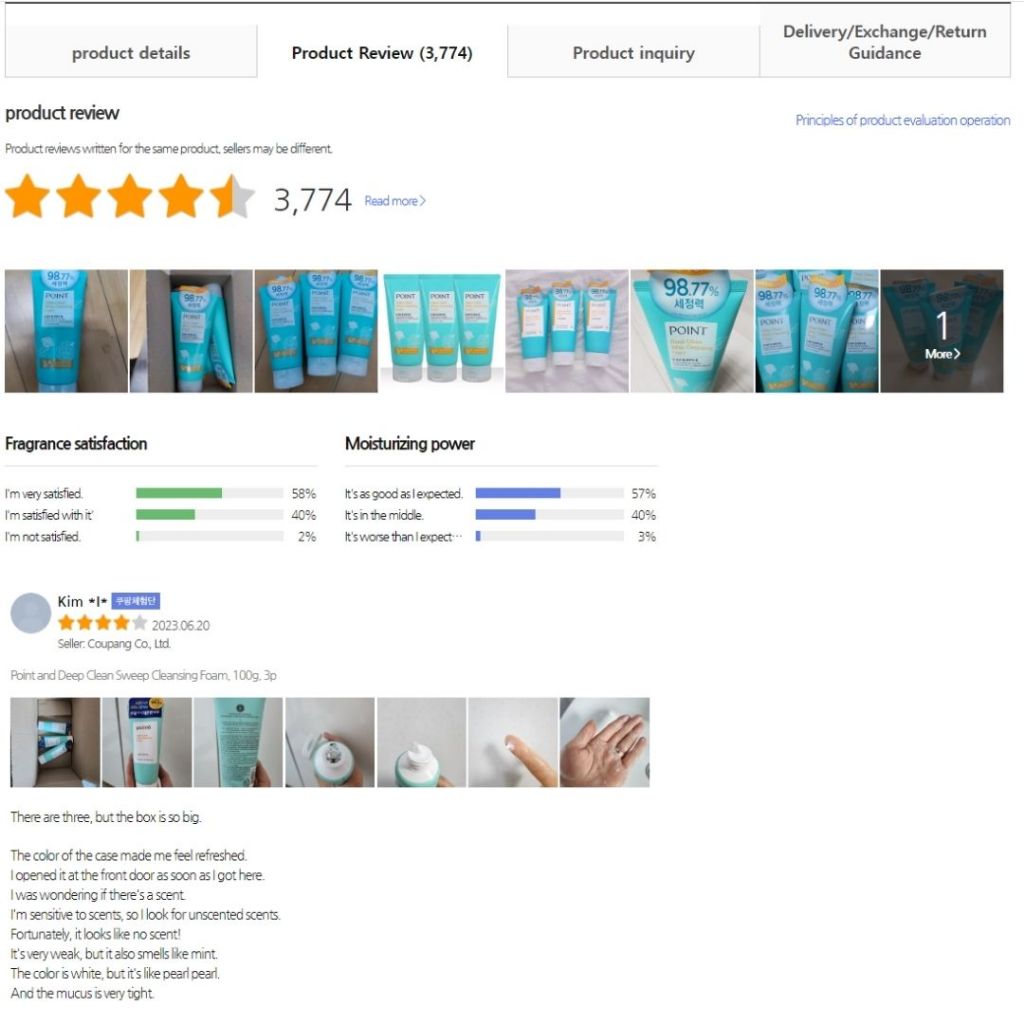The width and height of the screenshot is (1024, 1024).
Task: Open first review photo of blue tube
Action: point(67,331)
